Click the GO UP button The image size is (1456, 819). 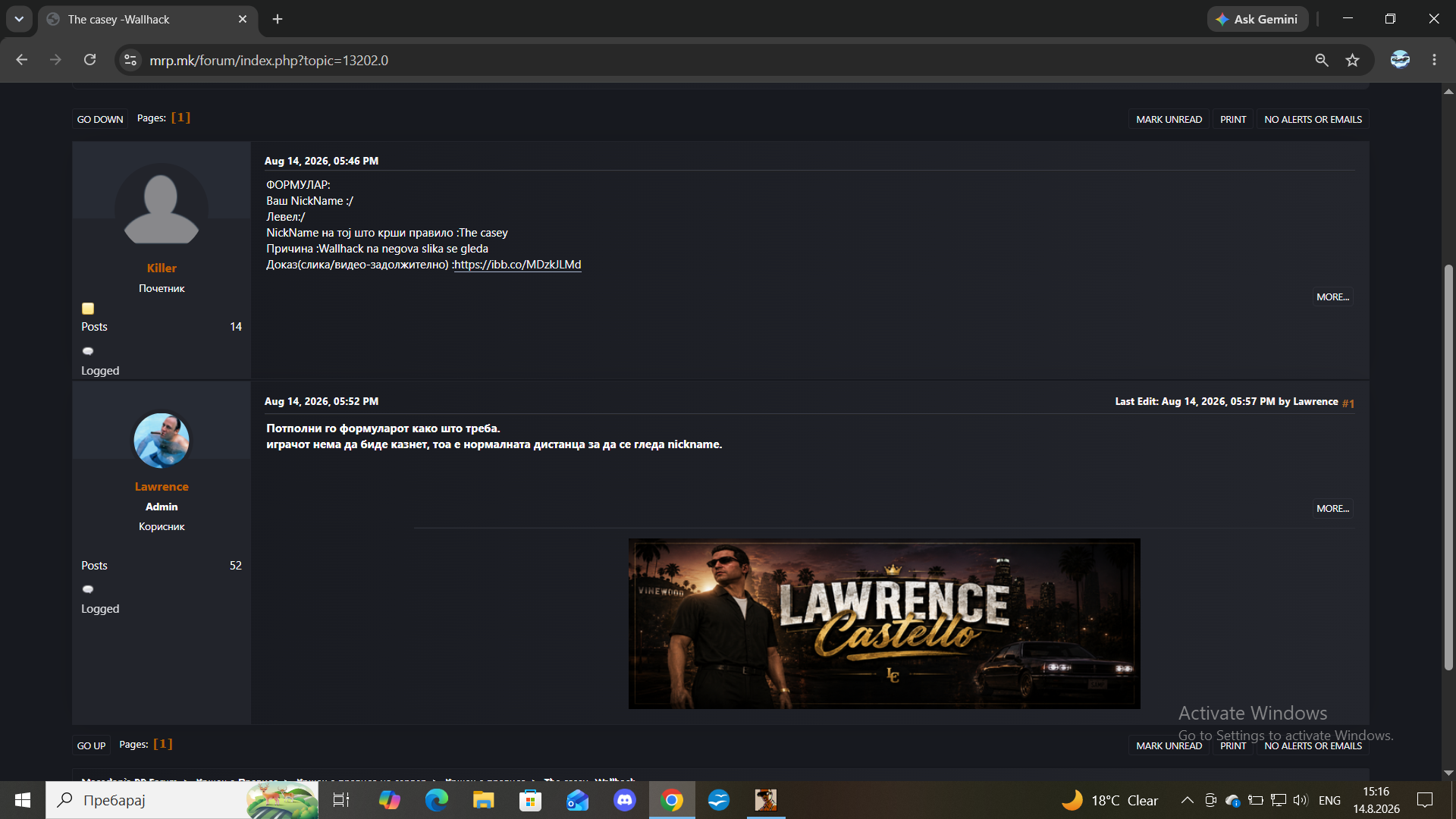click(x=91, y=745)
